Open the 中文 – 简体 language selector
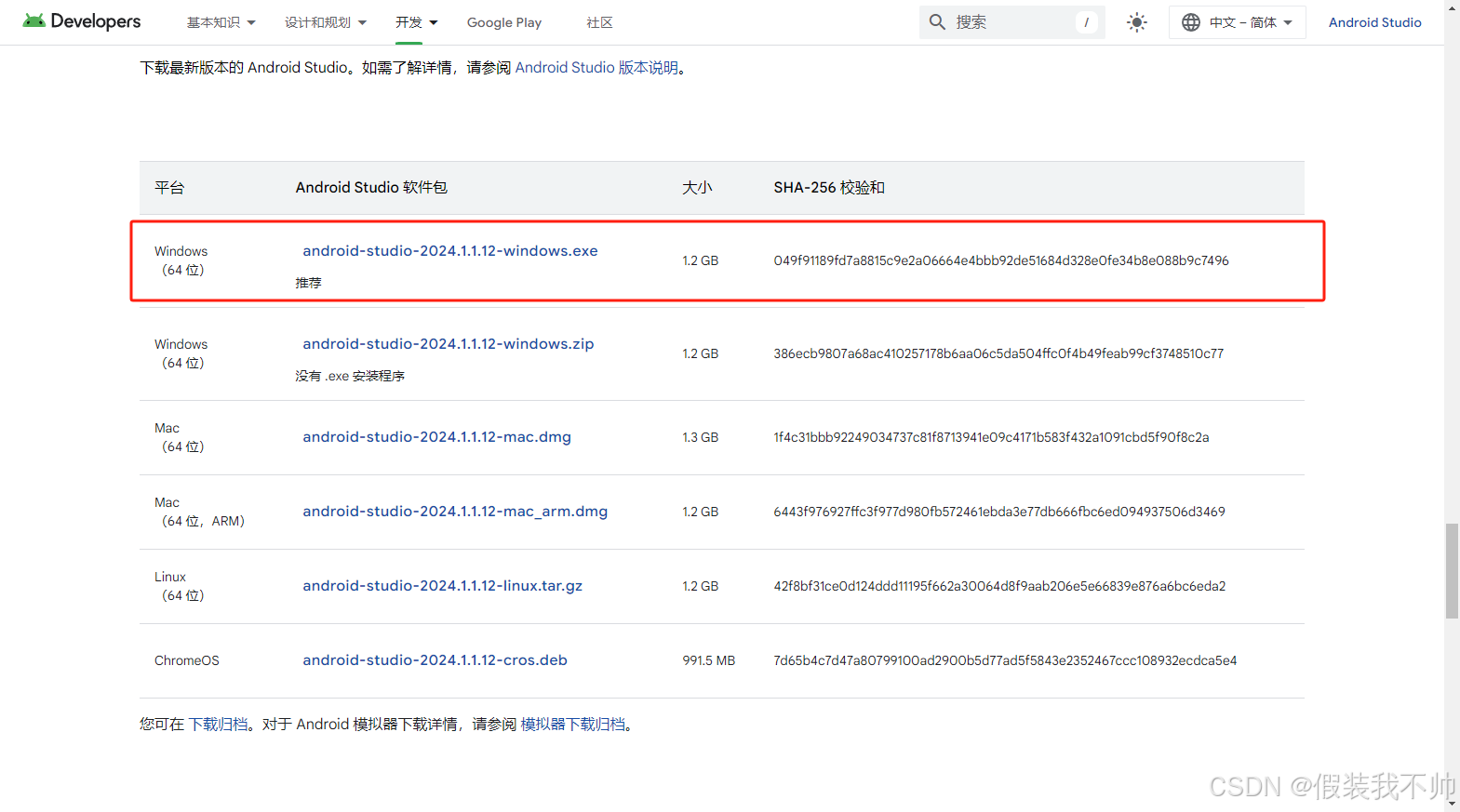This screenshot has width=1460, height=812. (x=1238, y=22)
